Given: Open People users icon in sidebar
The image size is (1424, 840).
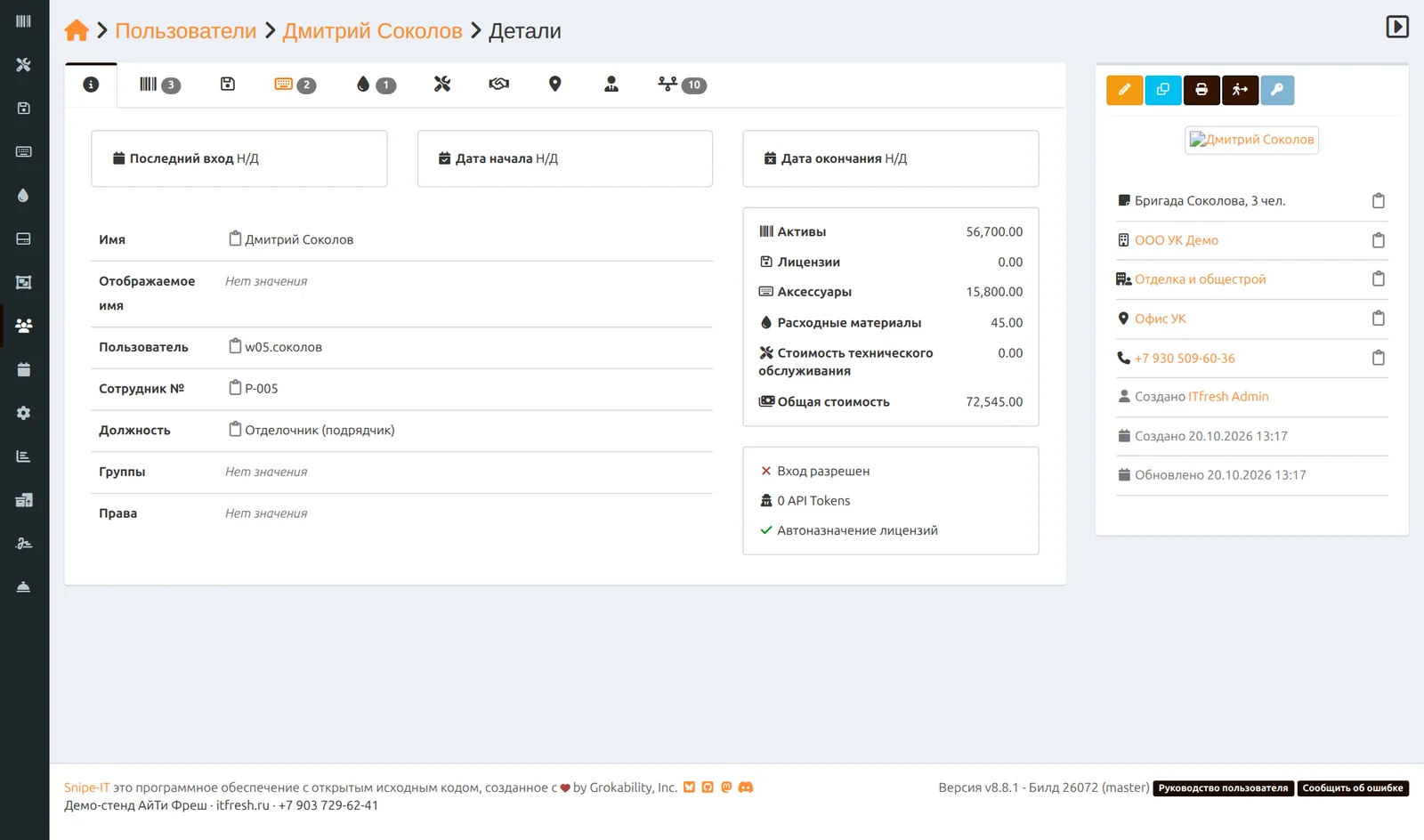Looking at the screenshot, I should point(24,326).
